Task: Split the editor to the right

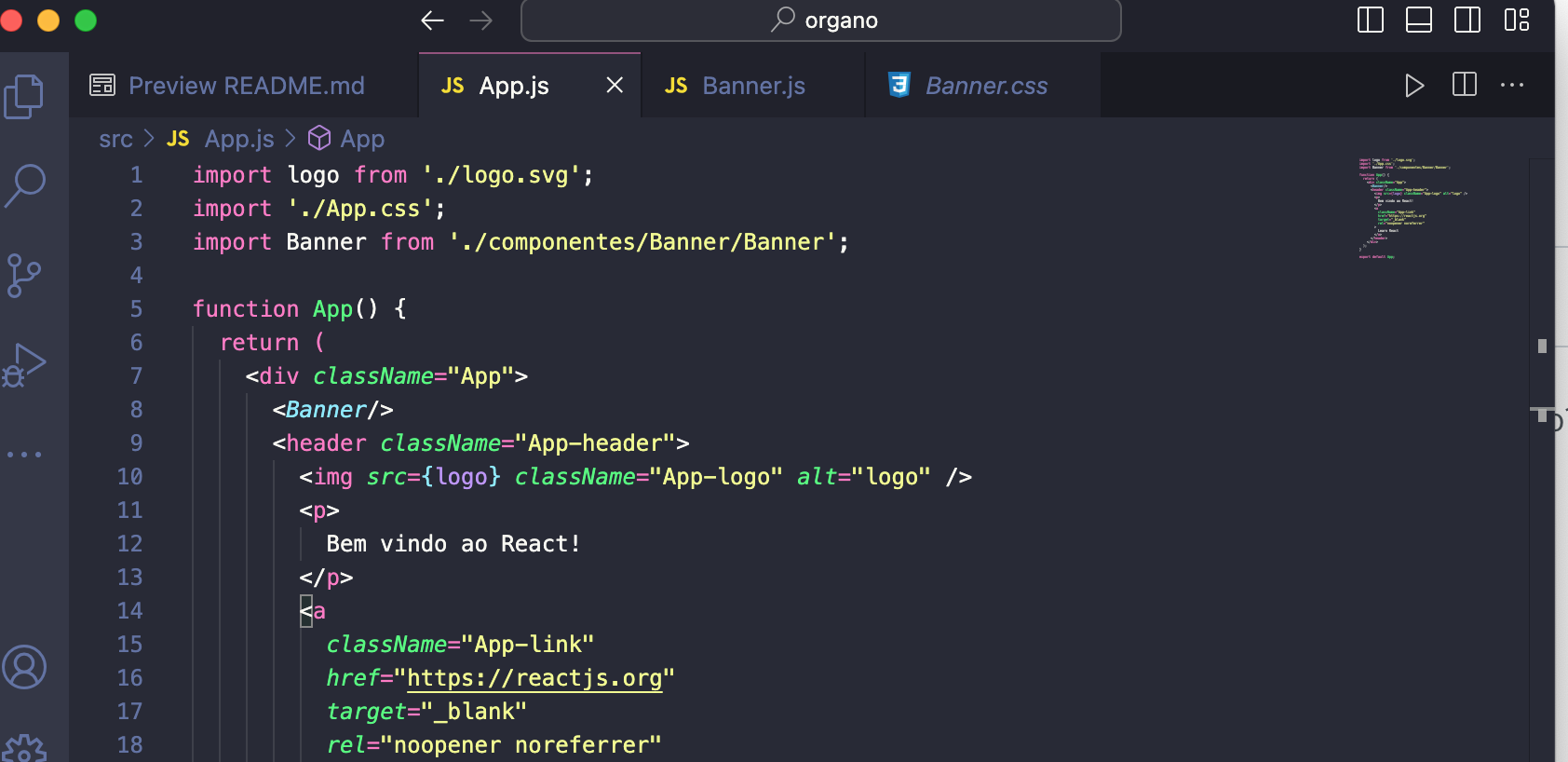Action: [1465, 85]
